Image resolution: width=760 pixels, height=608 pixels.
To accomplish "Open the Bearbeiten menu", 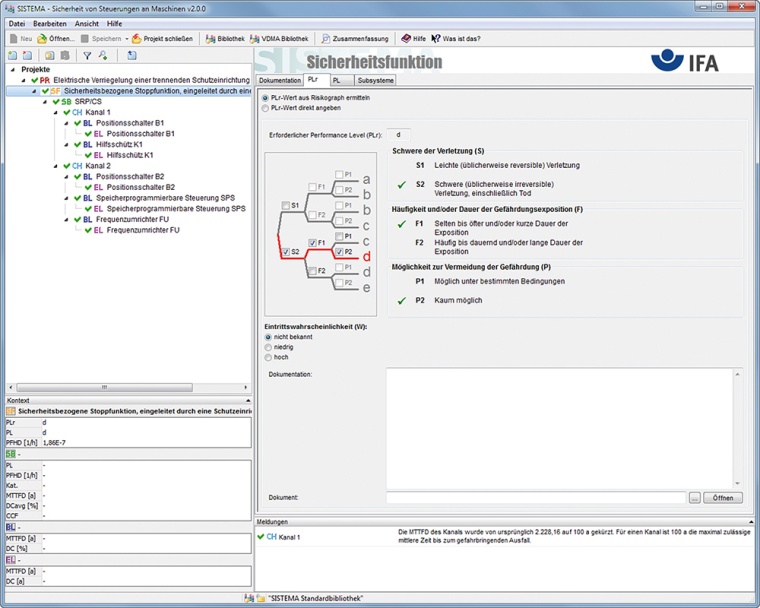I will 49,22.
